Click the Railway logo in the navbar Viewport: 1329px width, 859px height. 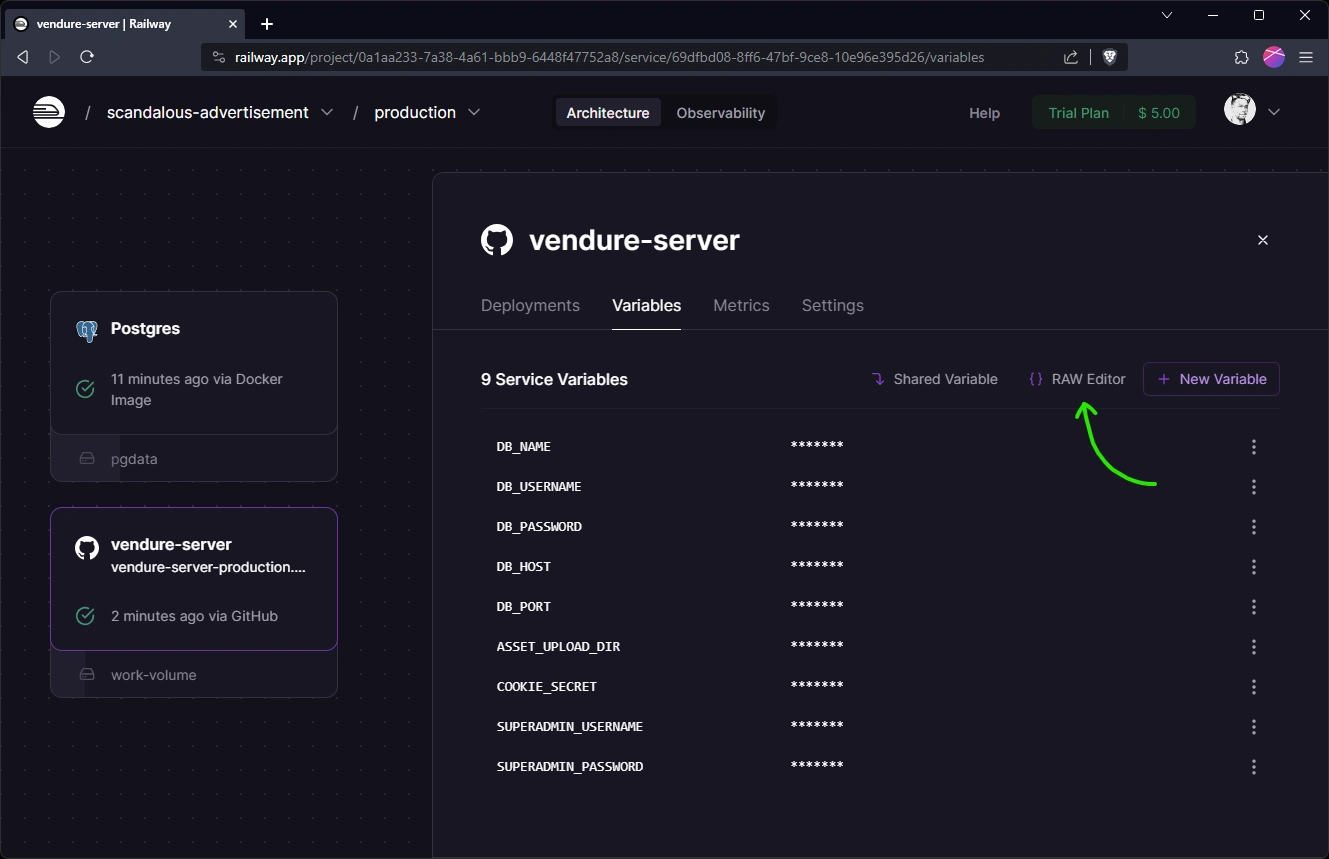(x=48, y=112)
